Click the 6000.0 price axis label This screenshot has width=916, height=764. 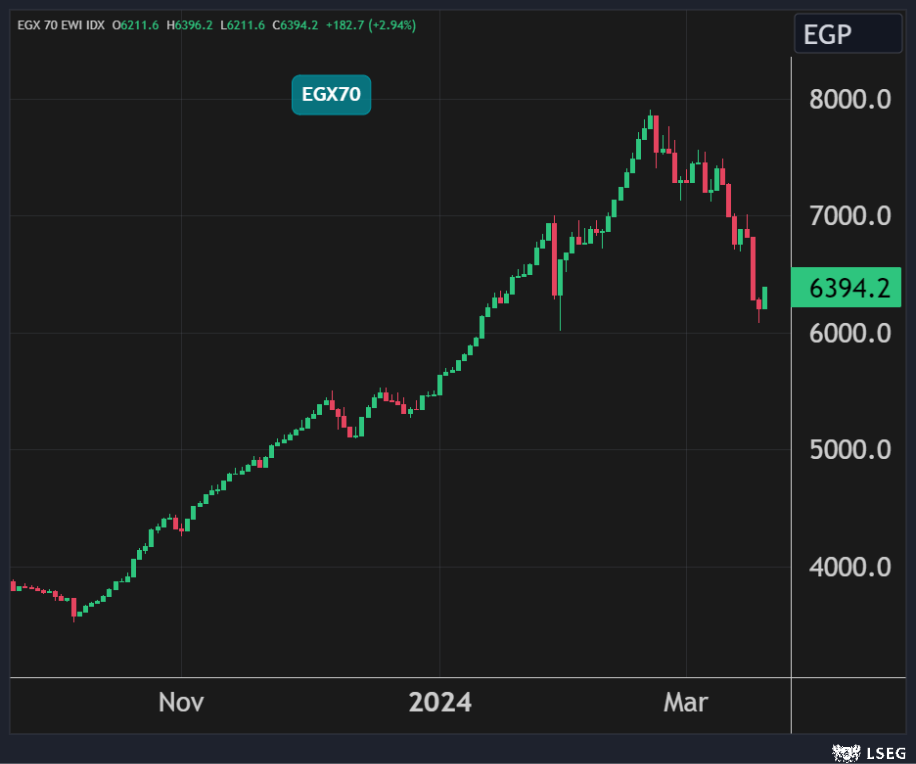click(x=849, y=333)
